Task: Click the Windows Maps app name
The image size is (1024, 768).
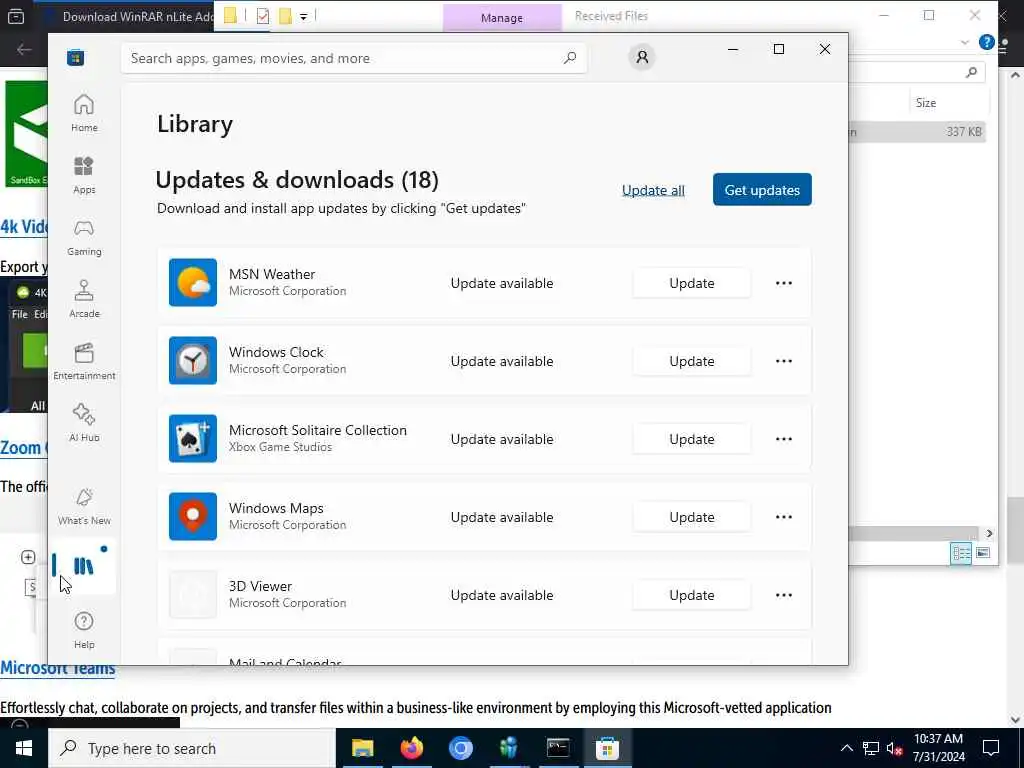Action: [276, 508]
